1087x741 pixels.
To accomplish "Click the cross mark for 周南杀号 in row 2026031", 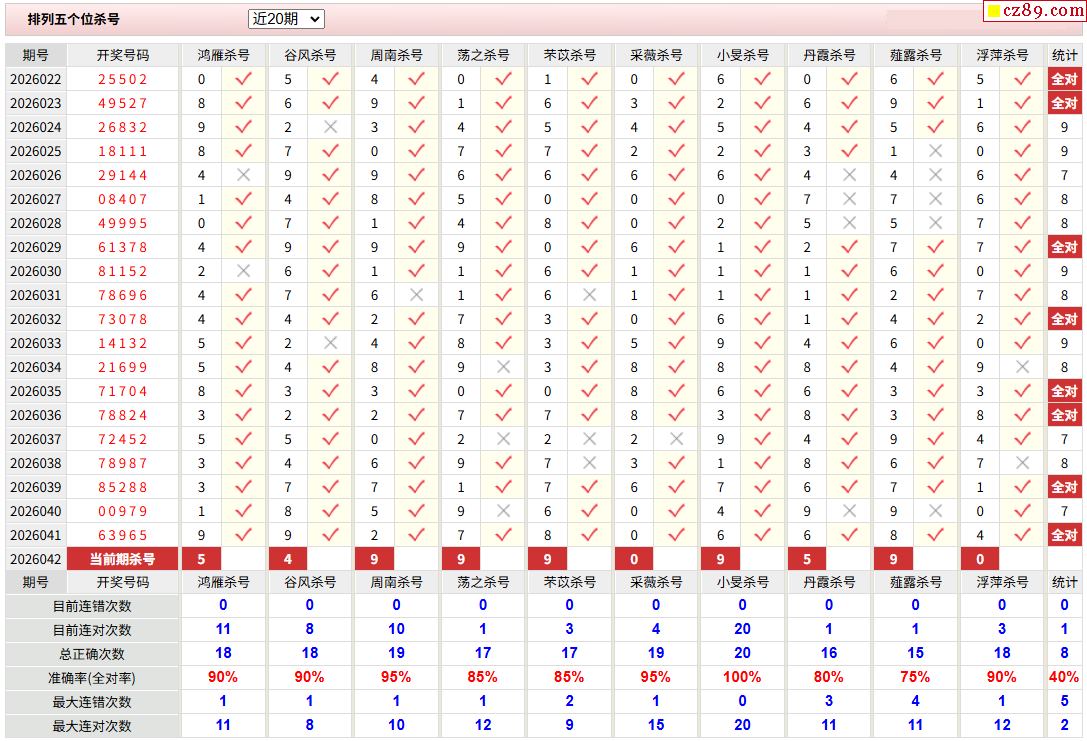I will (416, 295).
